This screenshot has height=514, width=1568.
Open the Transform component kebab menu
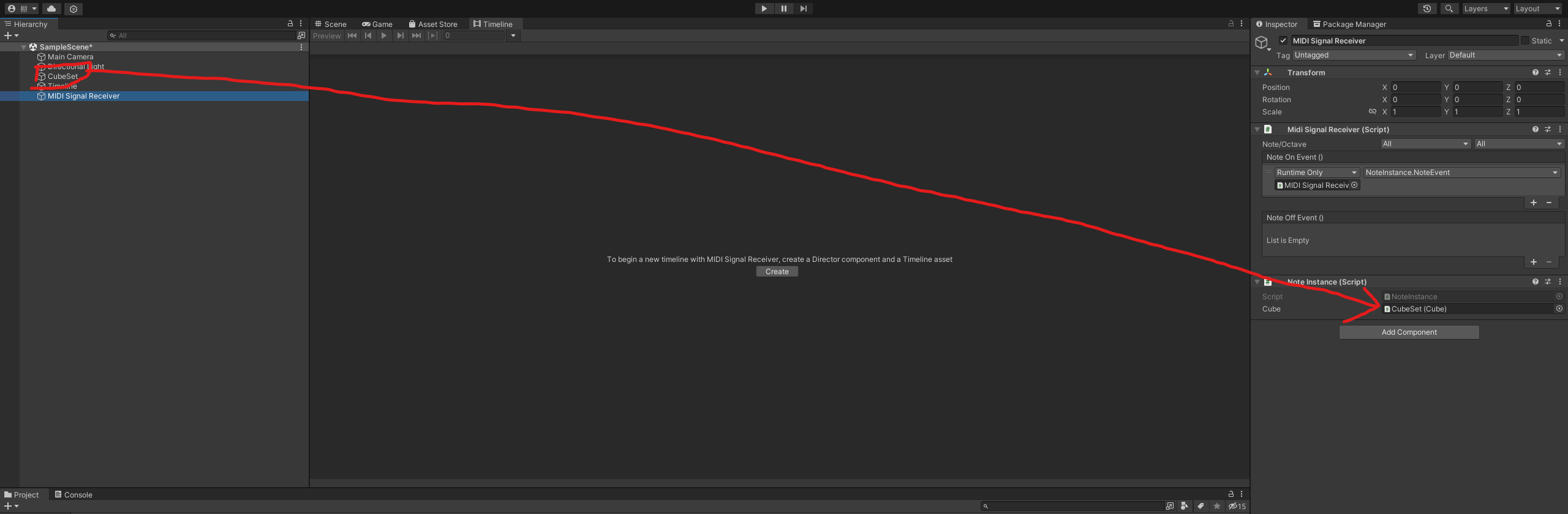click(x=1560, y=72)
